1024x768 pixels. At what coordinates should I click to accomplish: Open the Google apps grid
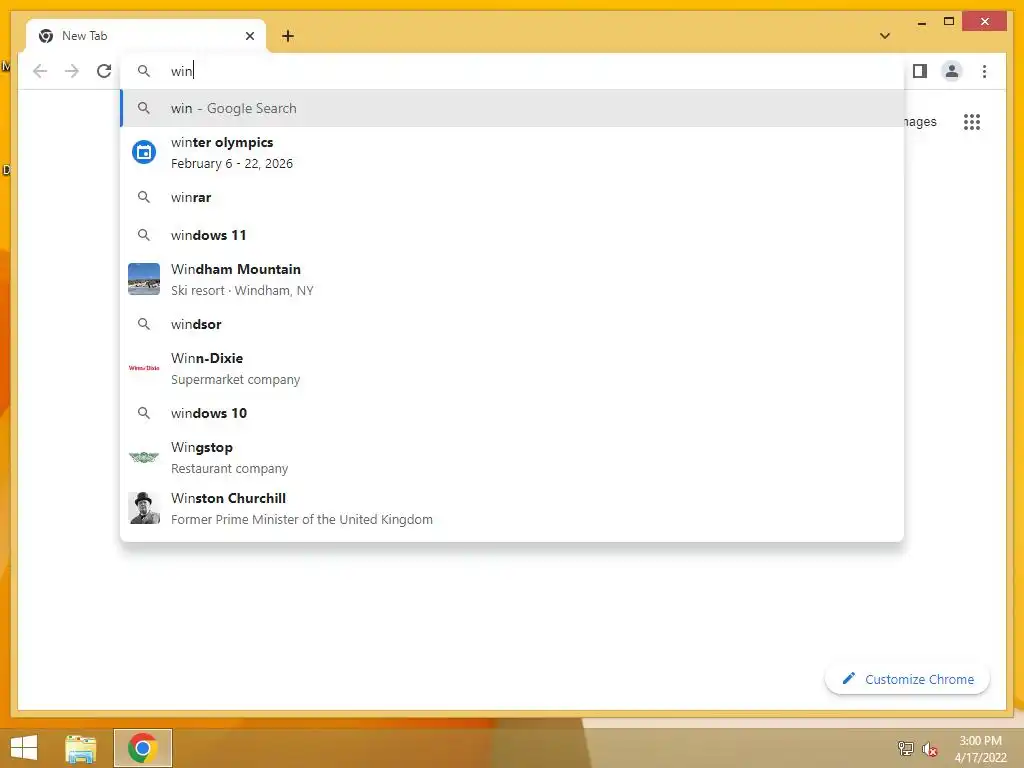tap(972, 122)
